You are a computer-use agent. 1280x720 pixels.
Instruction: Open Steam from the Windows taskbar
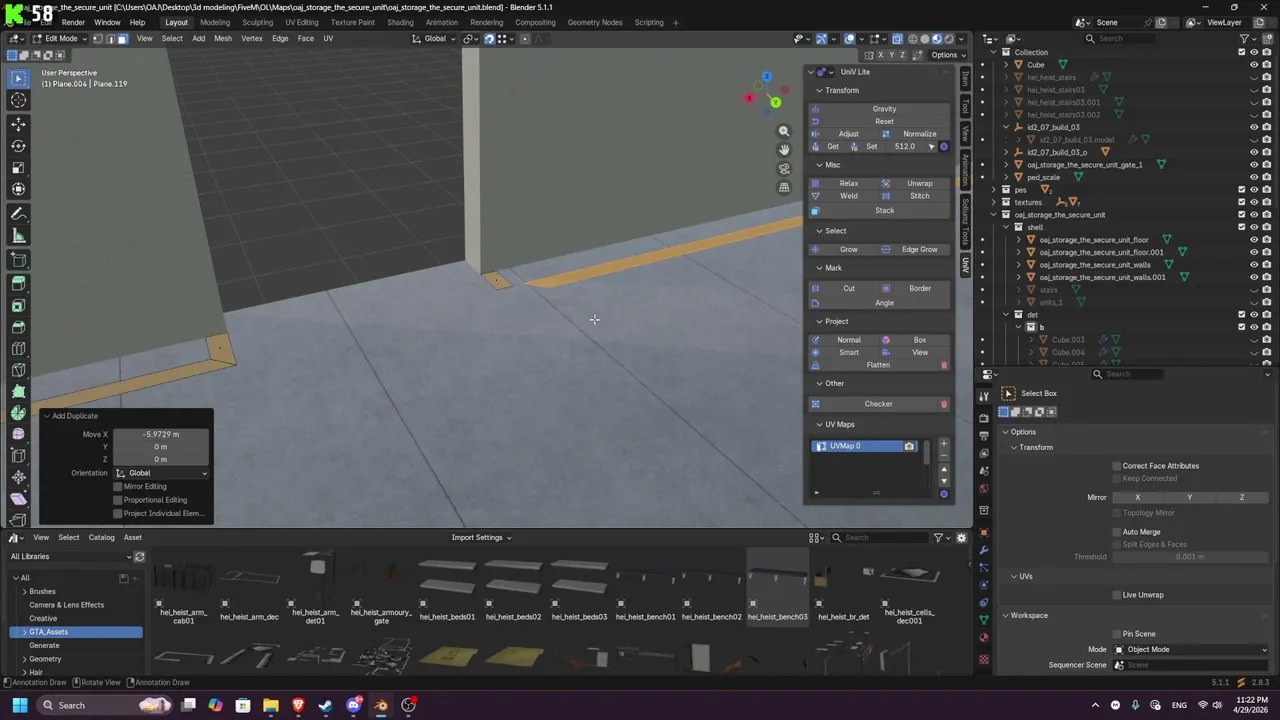pos(325,705)
